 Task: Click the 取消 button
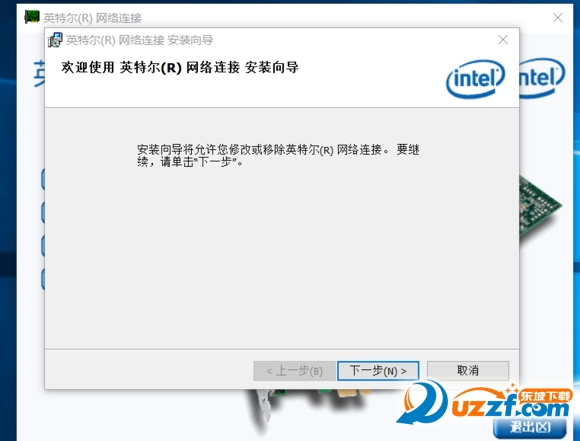point(468,370)
